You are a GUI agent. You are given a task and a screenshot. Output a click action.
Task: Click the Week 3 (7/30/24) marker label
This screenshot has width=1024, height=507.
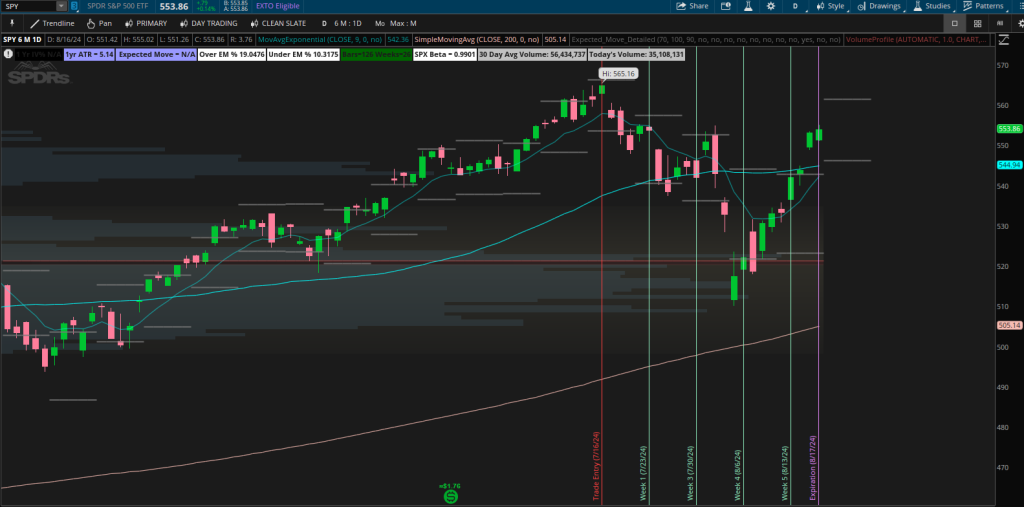point(690,474)
